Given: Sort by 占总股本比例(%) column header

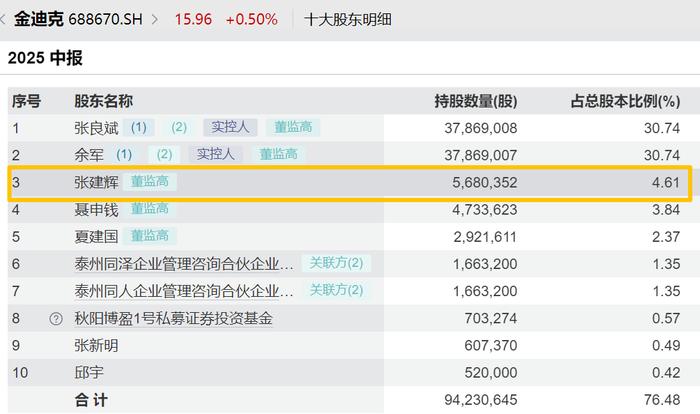Looking at the screenshot, I should tap(625, 101).
